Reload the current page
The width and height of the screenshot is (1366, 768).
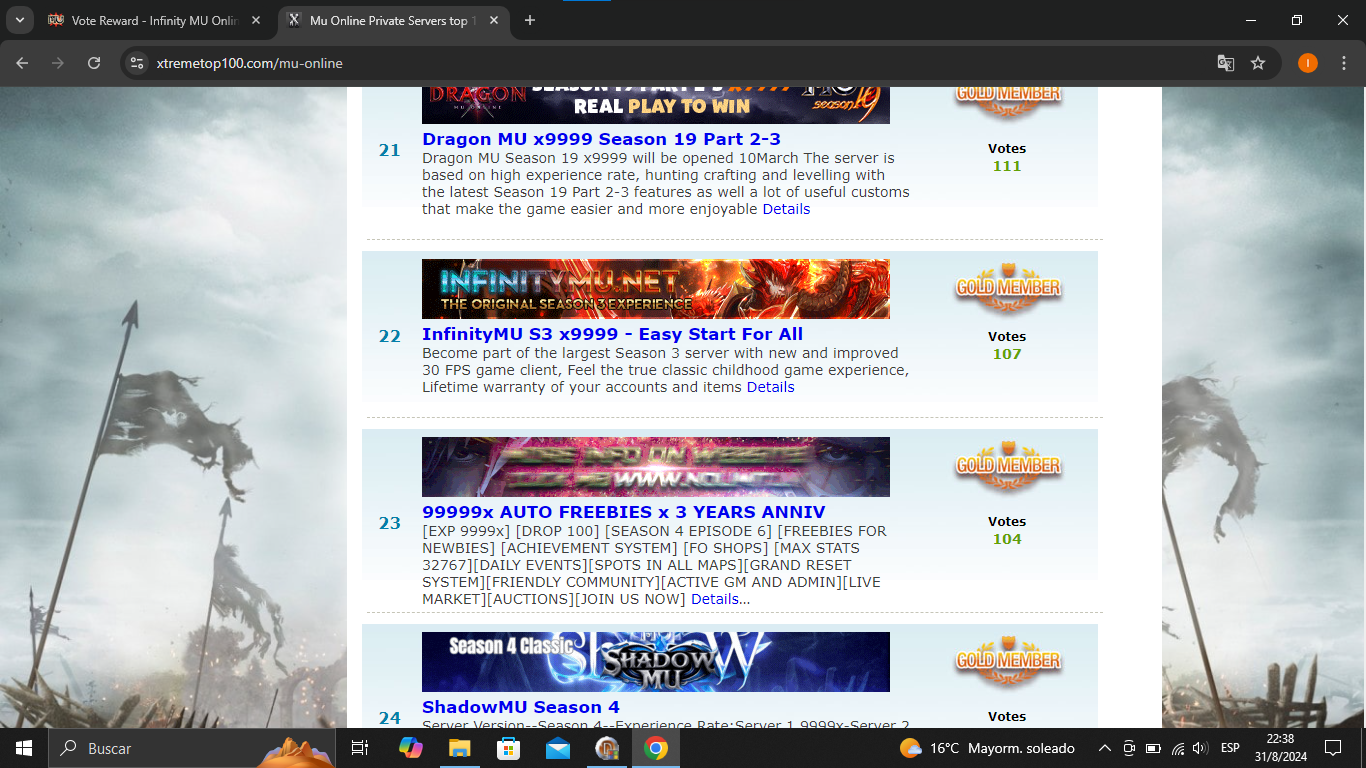coord(94,63)
